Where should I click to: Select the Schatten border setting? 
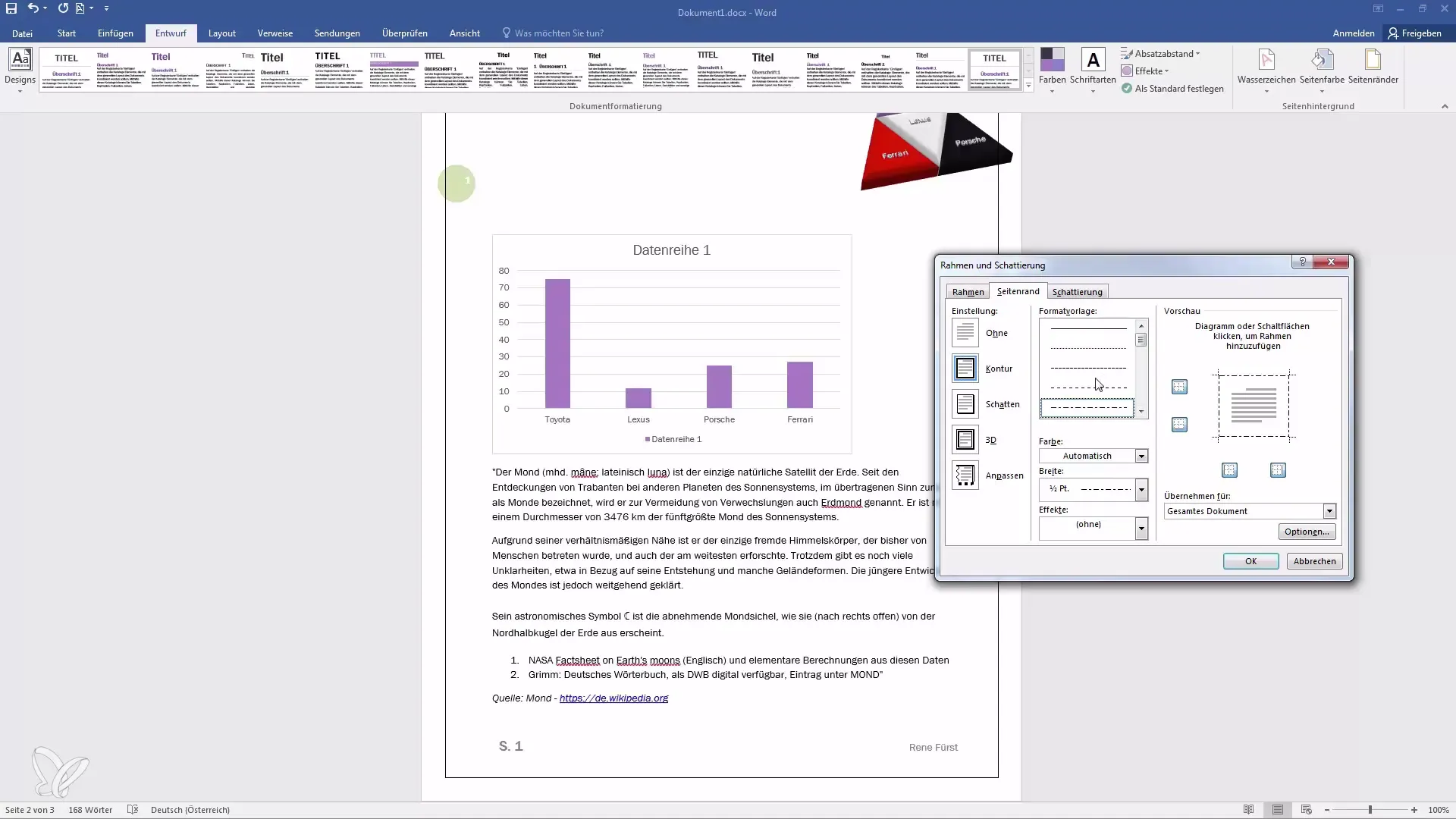[x=965, y=404]
